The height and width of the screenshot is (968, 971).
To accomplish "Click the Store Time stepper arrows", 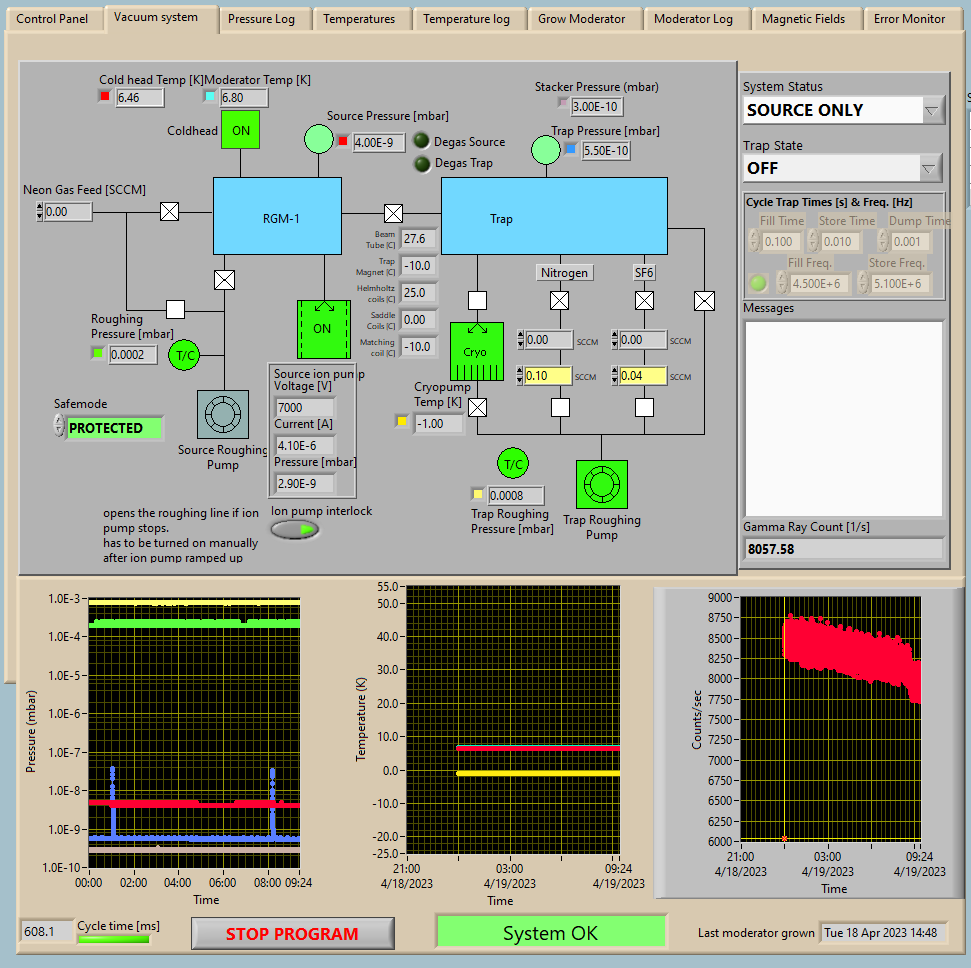I will (x=813, y=240).
